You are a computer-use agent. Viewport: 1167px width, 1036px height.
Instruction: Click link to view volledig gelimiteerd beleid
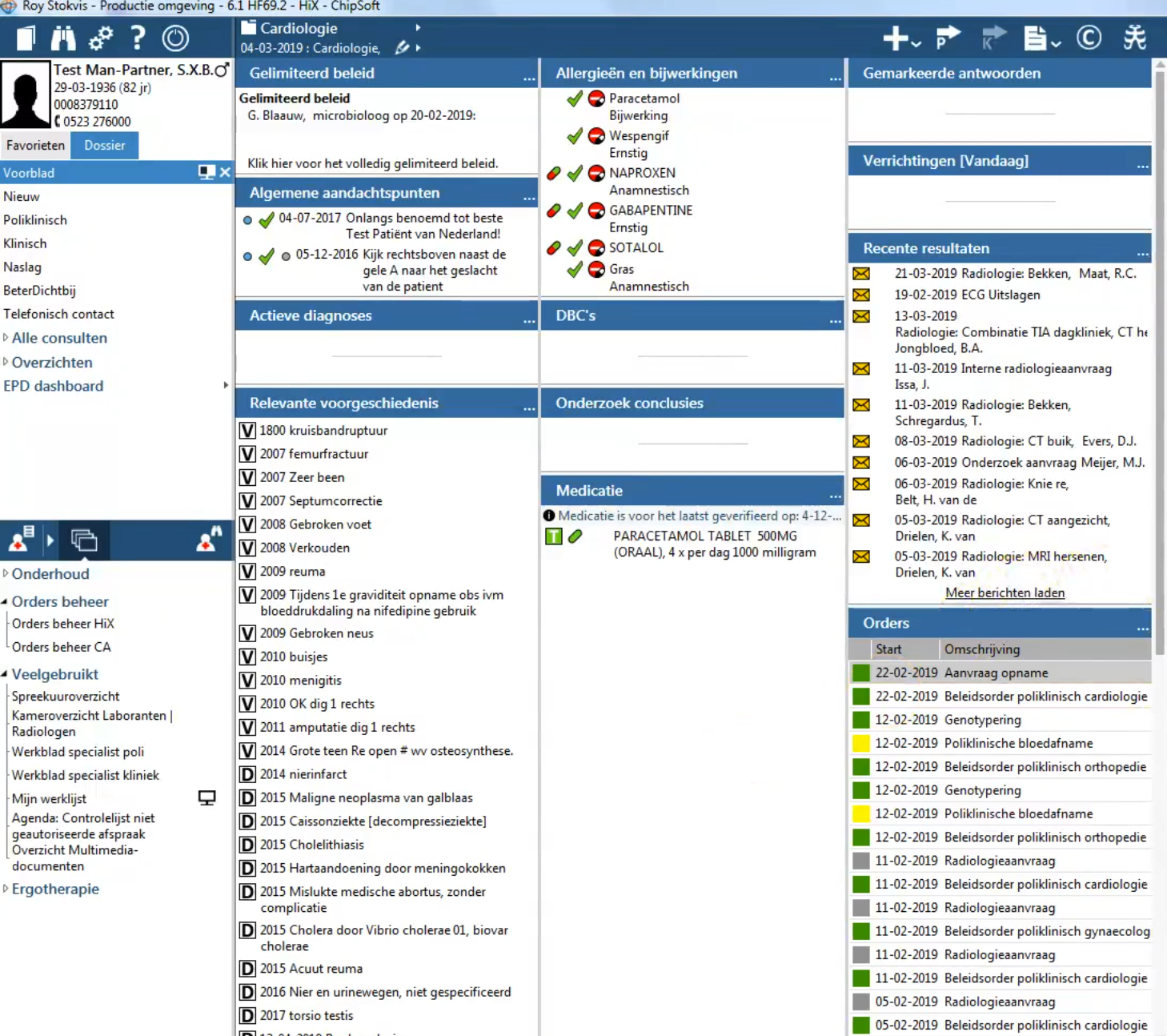372,163
